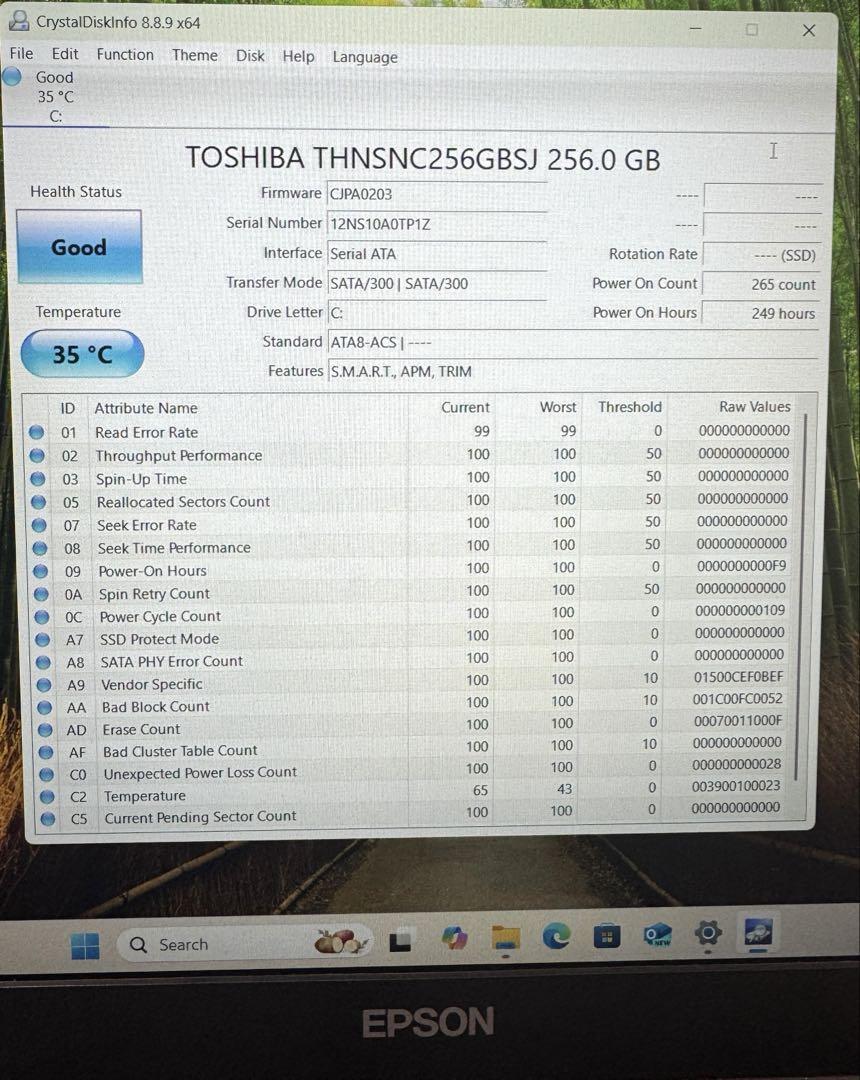Viewport: 860px width, 1080px height.
Task: Click the status dot for Bad Block Count
Action: pyautogui.click(x=45, y=707)
